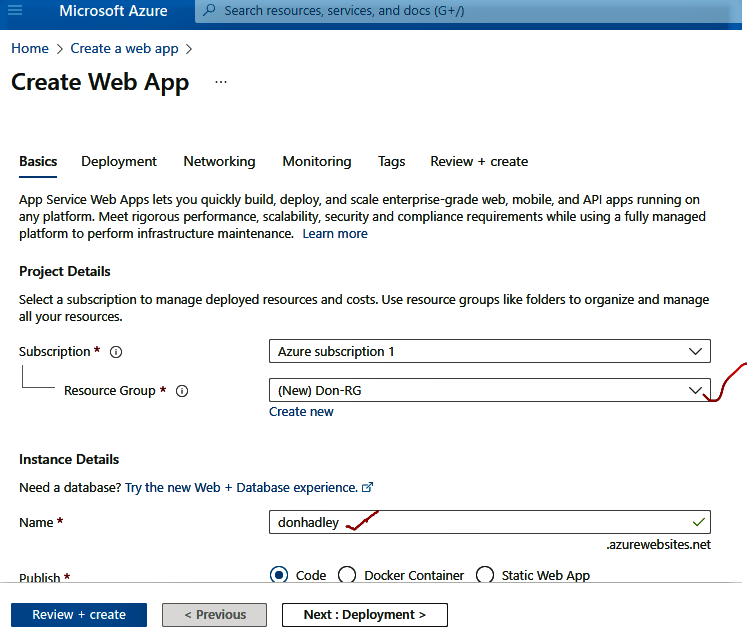Switch to the Networking tab
This screenshot has height=643, width=747.
tap(219, 161)
